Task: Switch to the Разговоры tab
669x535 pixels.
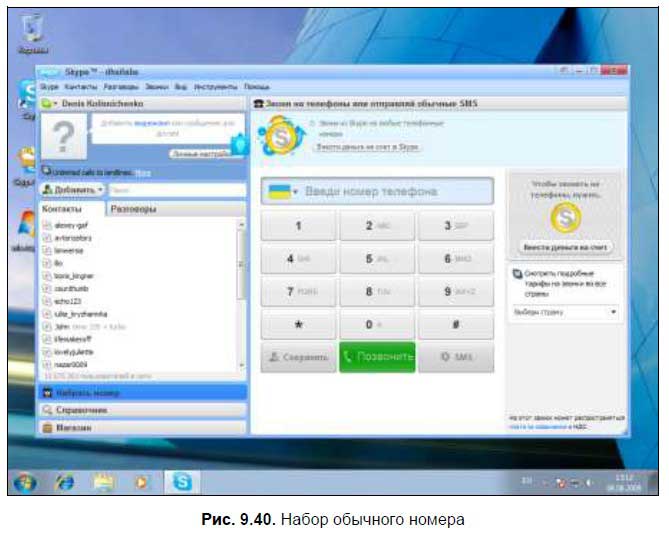Action: click(133, 209)
